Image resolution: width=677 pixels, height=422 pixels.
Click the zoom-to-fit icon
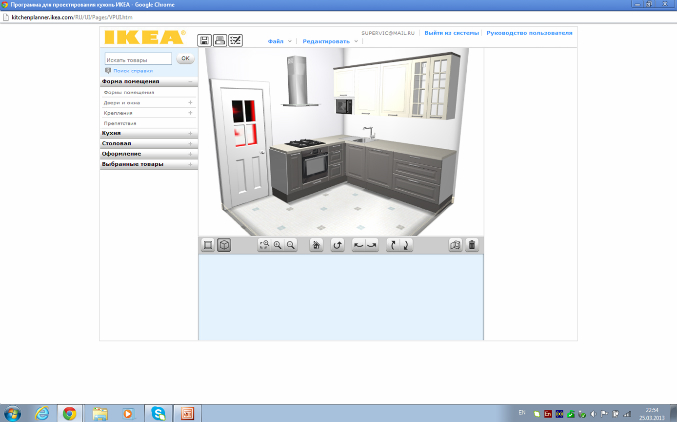(x=264, y=245)
